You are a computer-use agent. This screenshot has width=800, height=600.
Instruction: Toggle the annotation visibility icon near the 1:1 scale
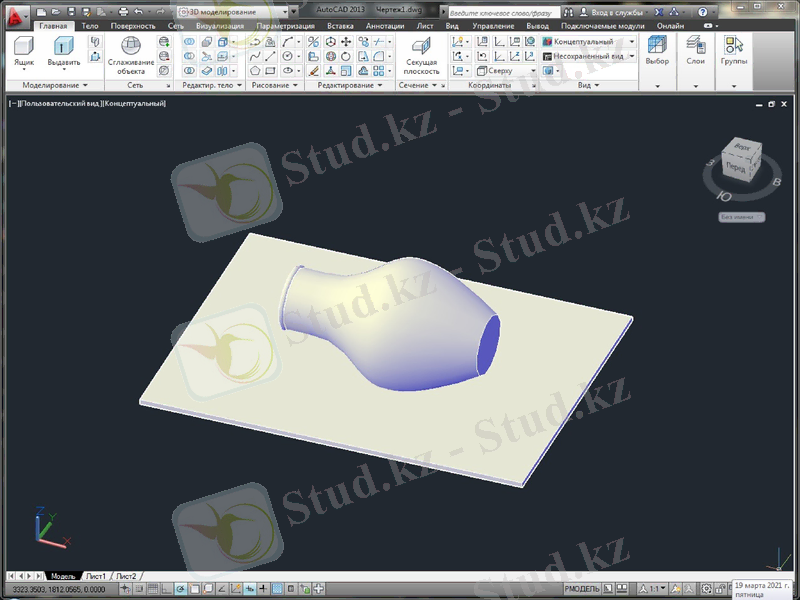coord(675,587)
